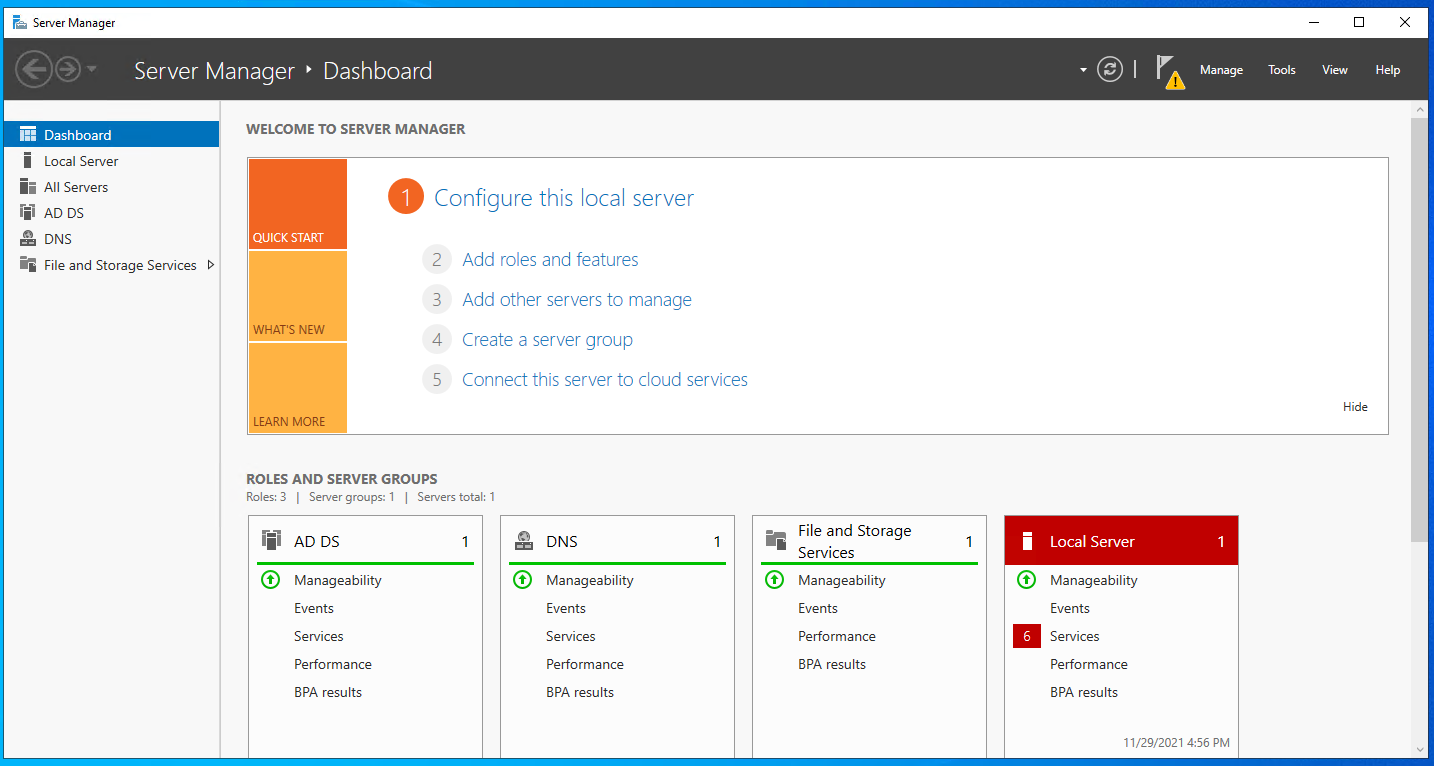Select the Quick Start tile

(297, 204)
